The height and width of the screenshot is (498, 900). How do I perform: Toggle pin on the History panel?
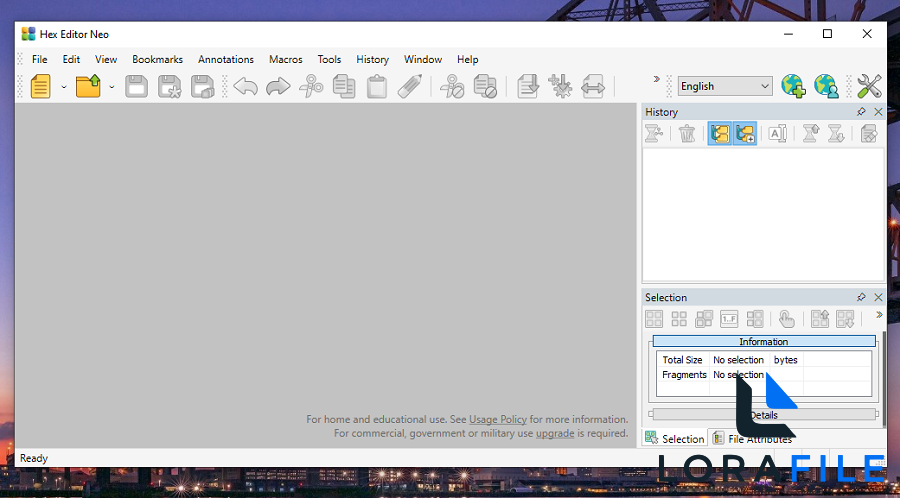pos(861,112)
